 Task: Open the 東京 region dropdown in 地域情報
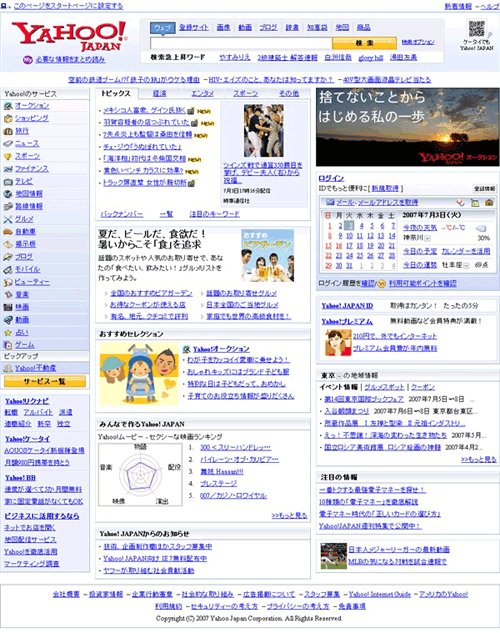click(339, 376)
